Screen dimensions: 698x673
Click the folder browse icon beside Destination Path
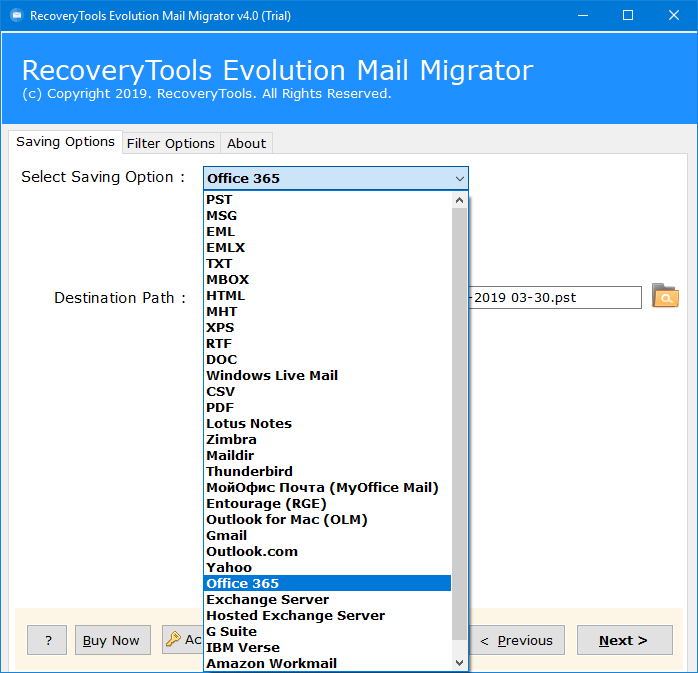(x=665, y=296)
